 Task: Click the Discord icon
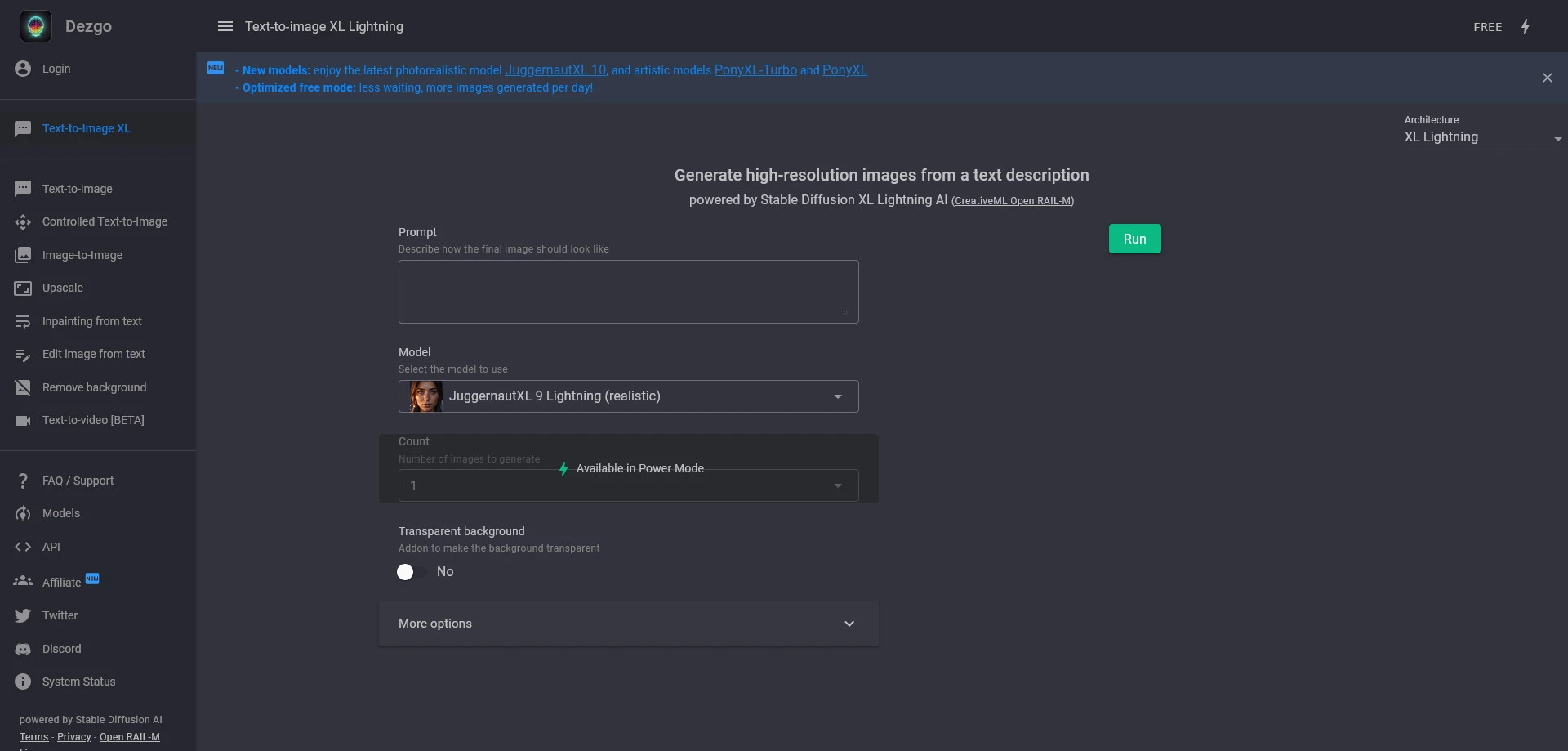coord(23,649)
